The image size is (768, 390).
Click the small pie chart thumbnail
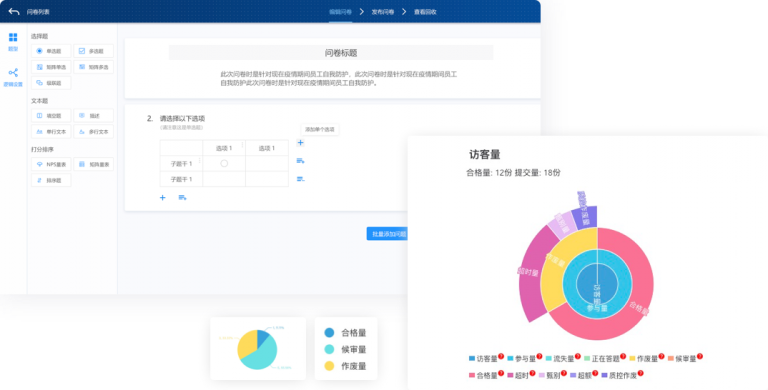[x=258, y=349]
